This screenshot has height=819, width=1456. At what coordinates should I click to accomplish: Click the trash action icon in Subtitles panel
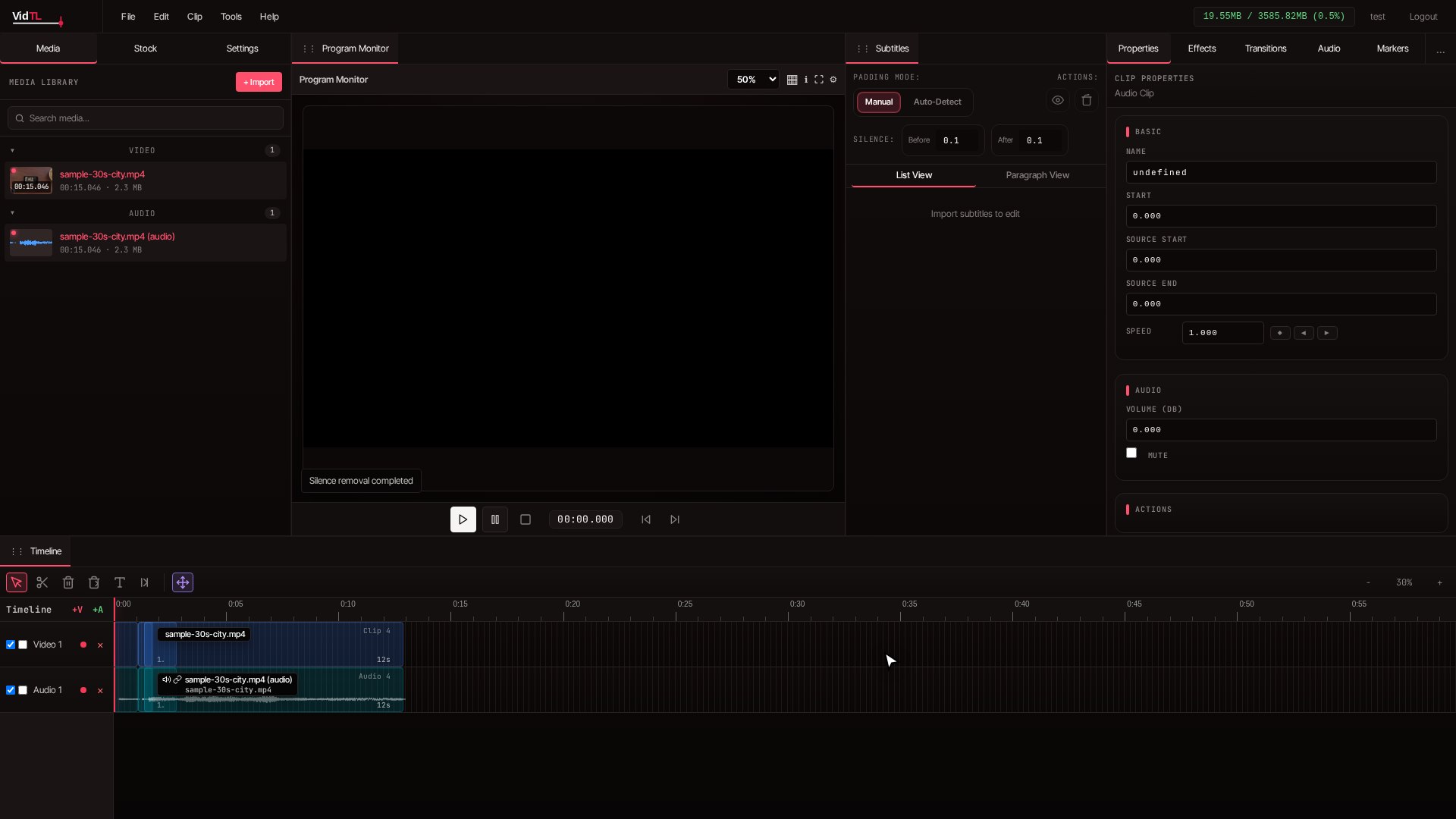tap(1087, 100)
